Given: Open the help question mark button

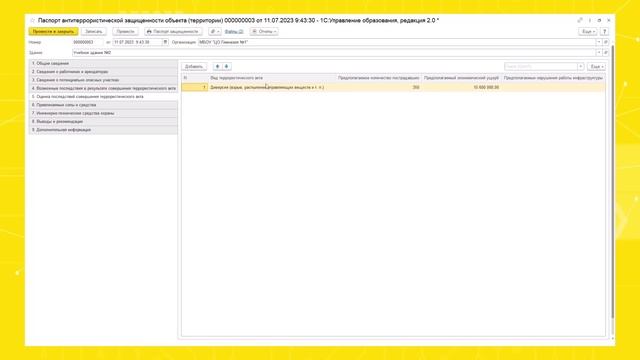Looking at the screenshot, I should 604,31.
